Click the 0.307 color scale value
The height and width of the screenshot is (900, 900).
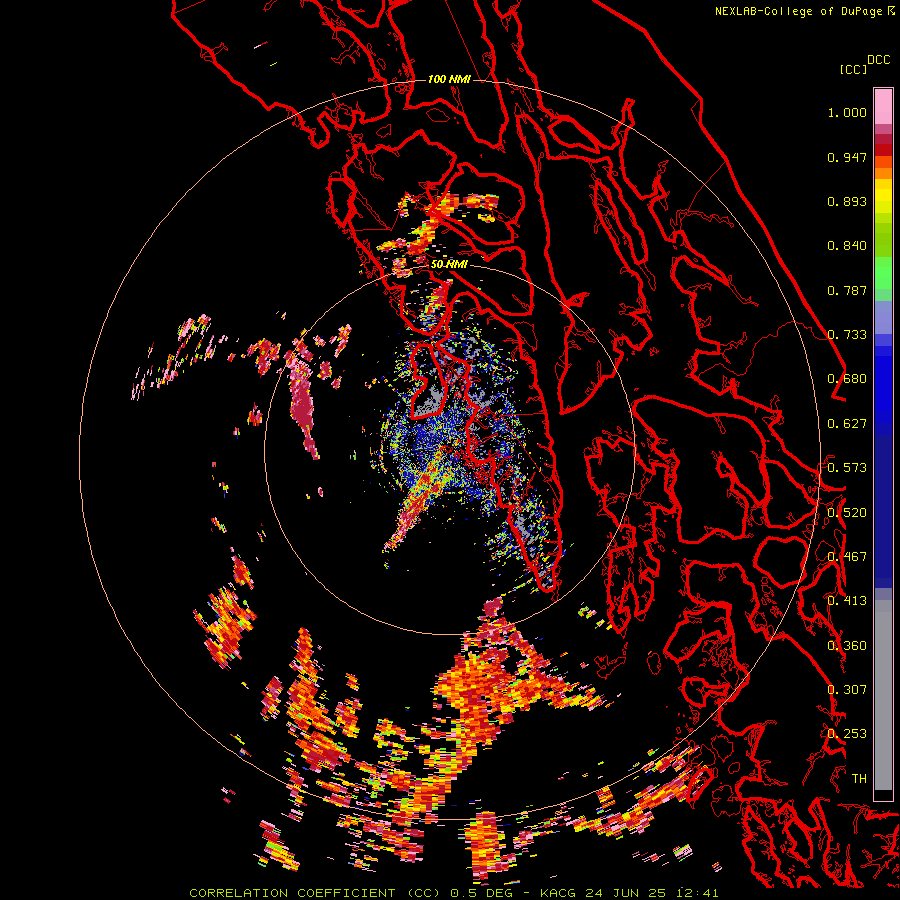point(847,690)
